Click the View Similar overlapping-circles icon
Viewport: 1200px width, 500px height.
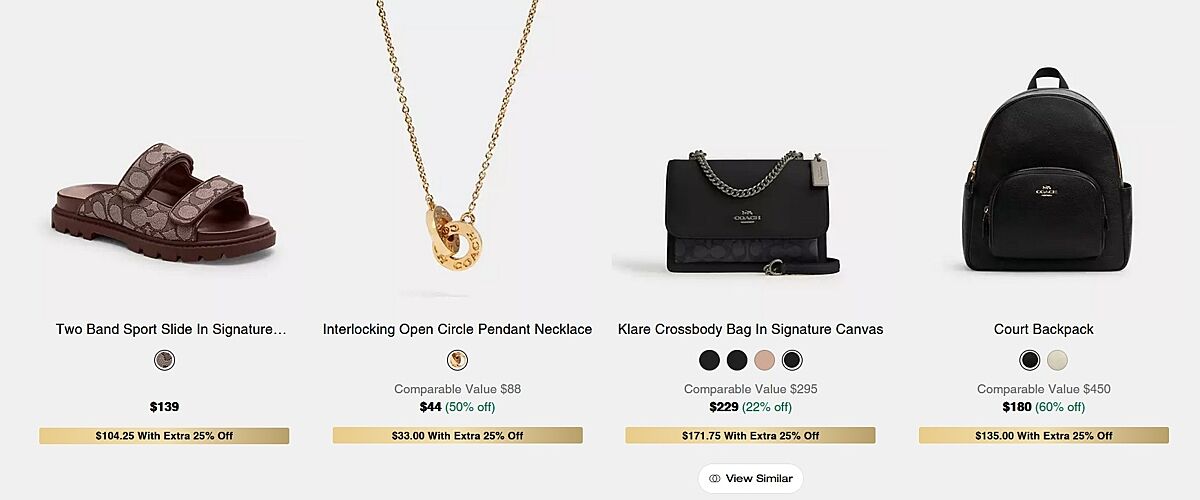pyautogui.click(x=714, y=479)
